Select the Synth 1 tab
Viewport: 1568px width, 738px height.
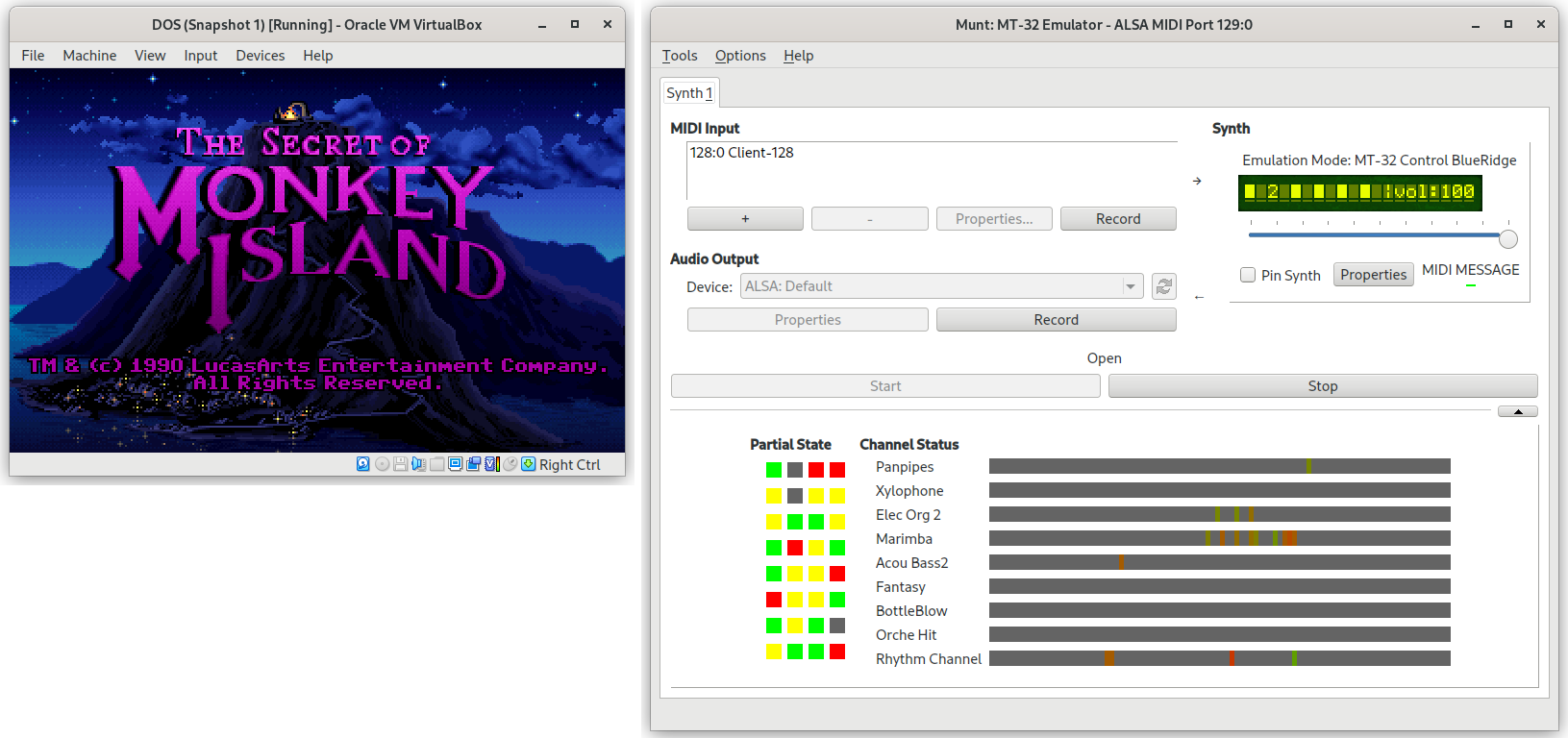[x=689, y=93]
